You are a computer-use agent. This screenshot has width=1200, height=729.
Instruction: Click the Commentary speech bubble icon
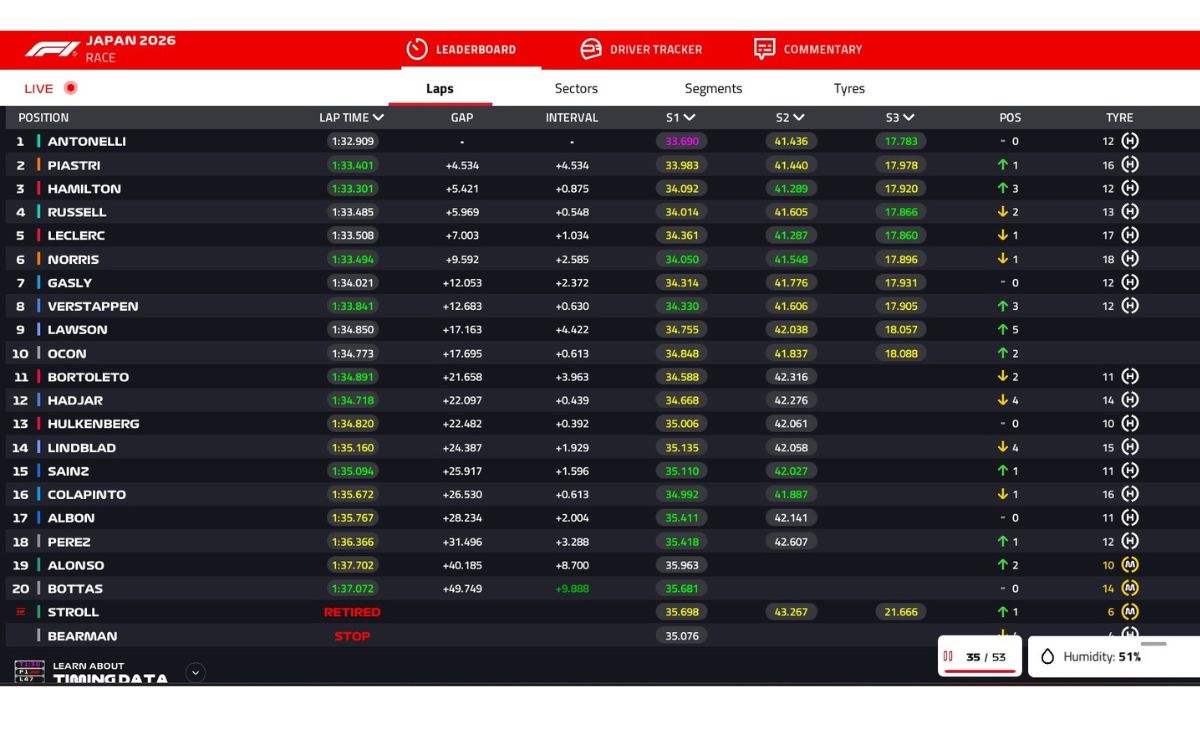[764, 49]
